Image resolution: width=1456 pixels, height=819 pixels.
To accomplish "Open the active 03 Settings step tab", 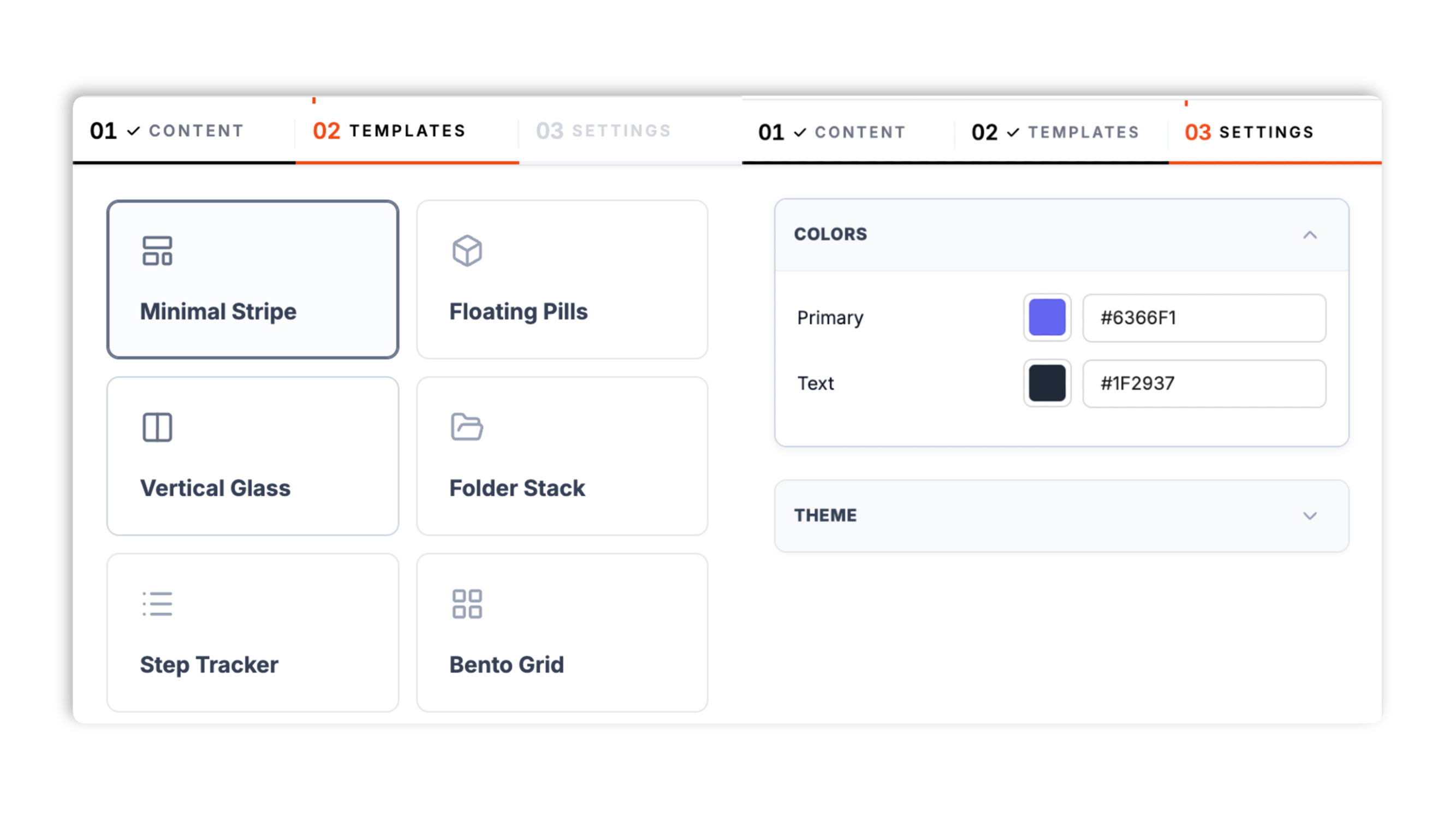I will pos(1275,132).
